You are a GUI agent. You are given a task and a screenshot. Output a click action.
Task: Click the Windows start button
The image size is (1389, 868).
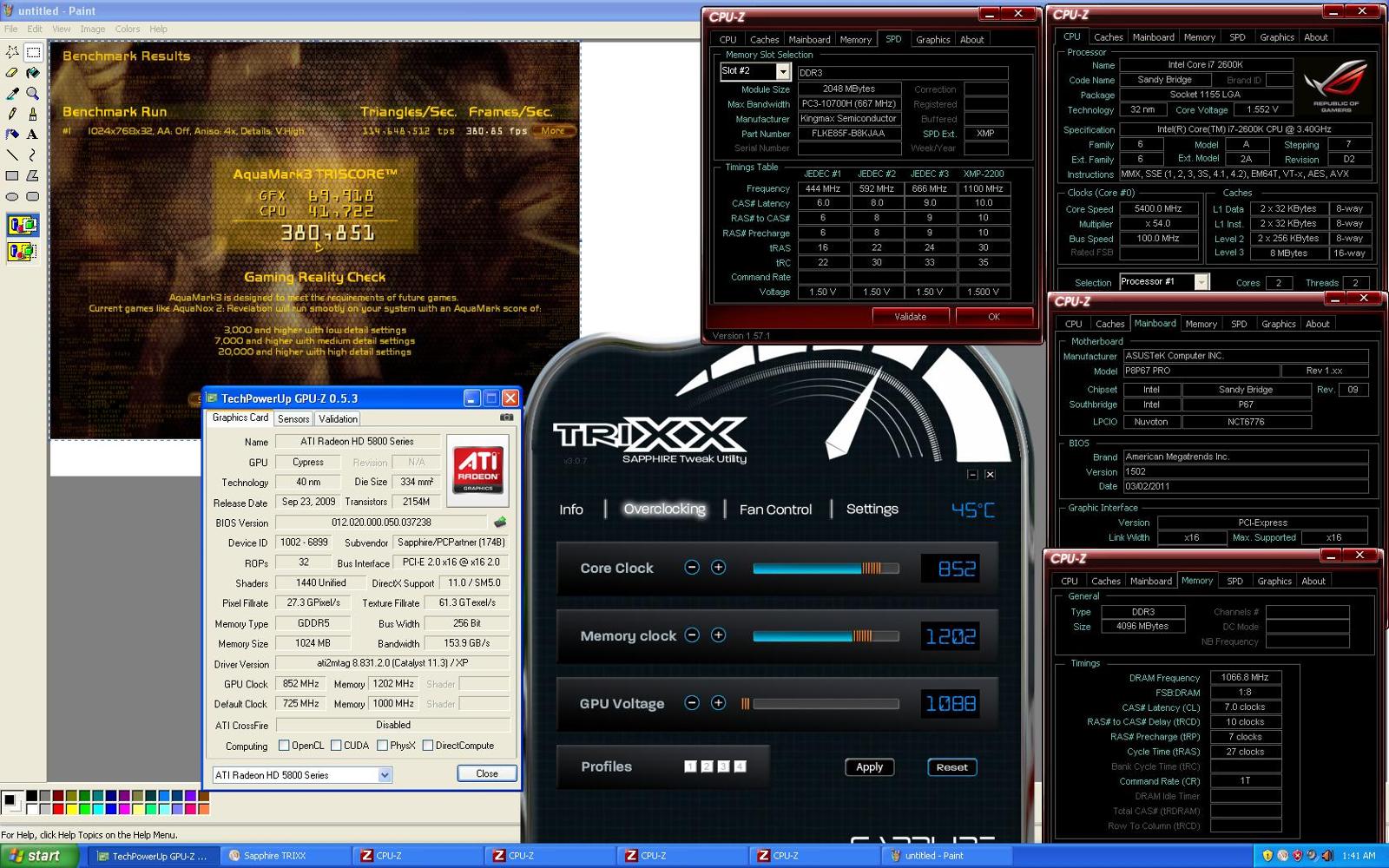[41, 856]
